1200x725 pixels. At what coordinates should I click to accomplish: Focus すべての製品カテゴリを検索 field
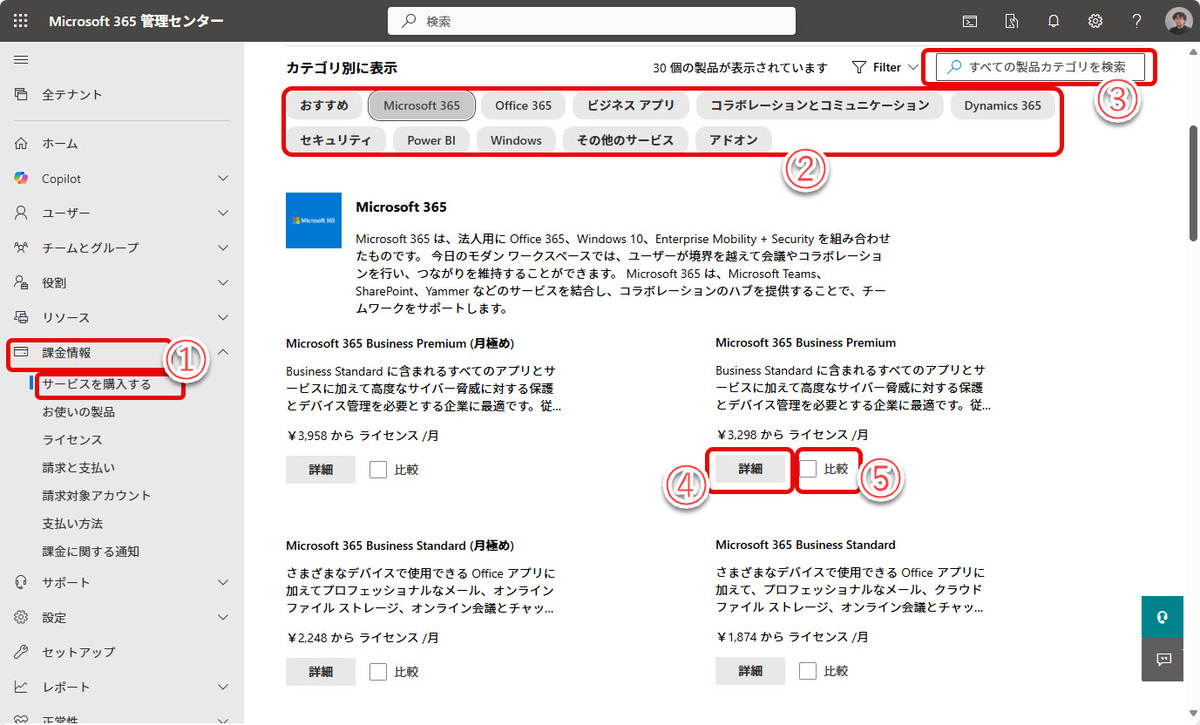[x=1040, y=67]
